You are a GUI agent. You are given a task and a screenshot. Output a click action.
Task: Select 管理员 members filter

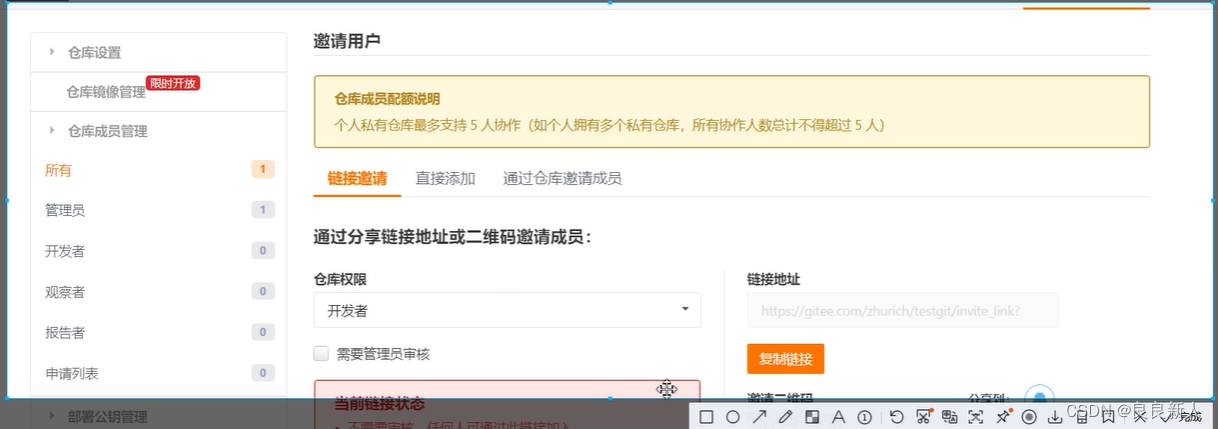click(x=65, y=210)
